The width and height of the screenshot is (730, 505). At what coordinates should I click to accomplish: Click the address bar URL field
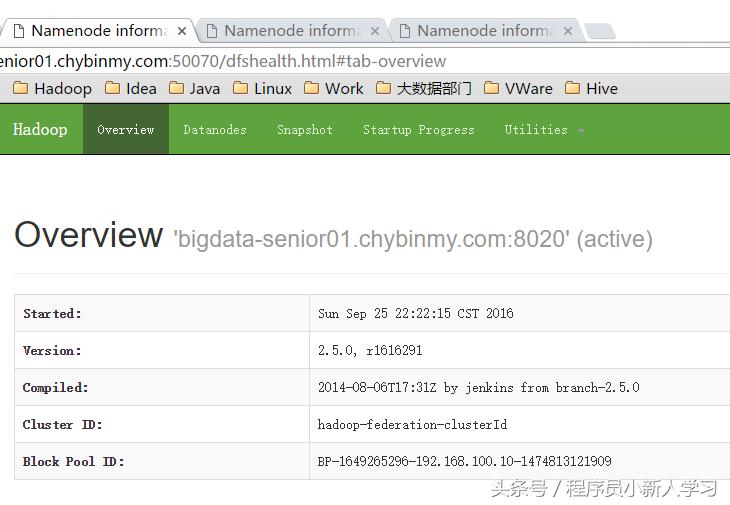300,60
